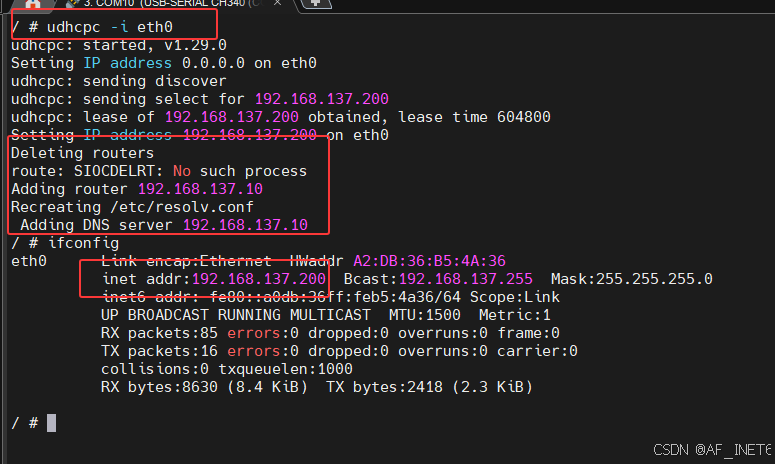
Task: Click the MAC address 'A2:DB:36:B5:4A:36'
Action: coord(430,261)
